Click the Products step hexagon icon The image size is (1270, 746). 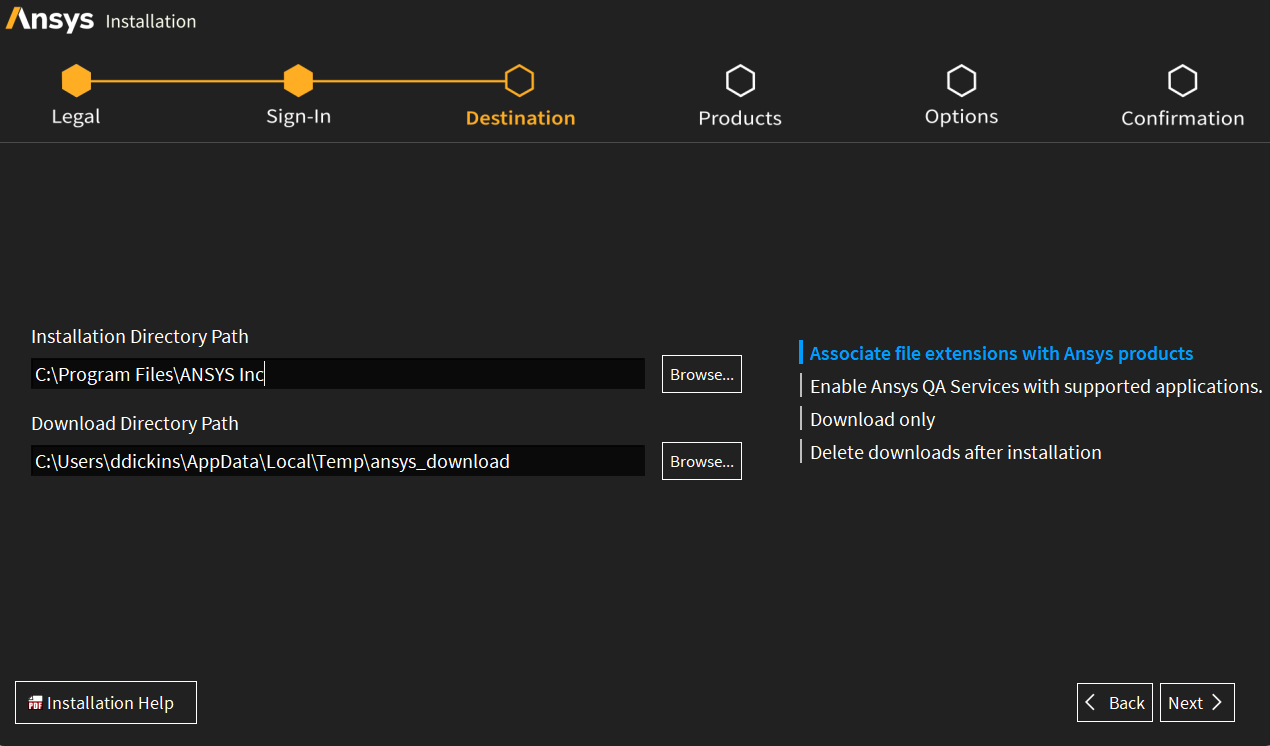(740, 81)
